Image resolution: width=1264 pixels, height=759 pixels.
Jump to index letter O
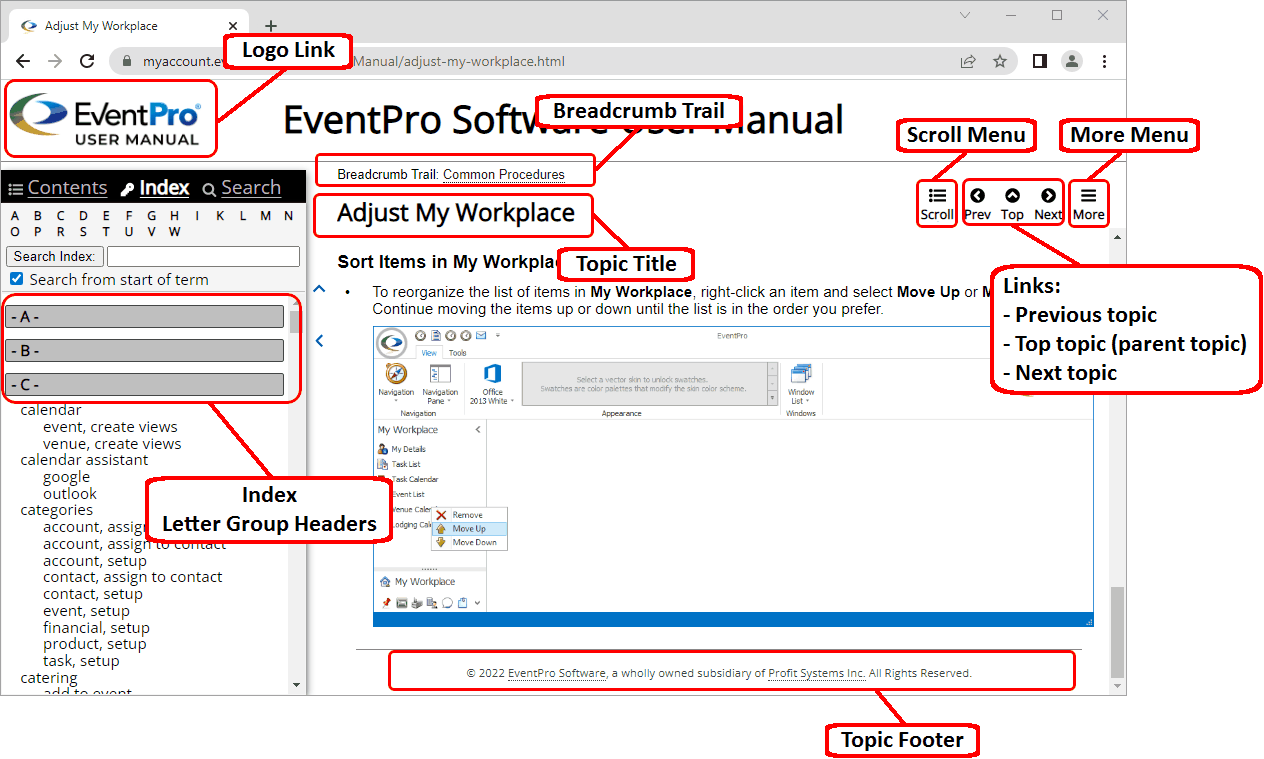pos(14,232)
